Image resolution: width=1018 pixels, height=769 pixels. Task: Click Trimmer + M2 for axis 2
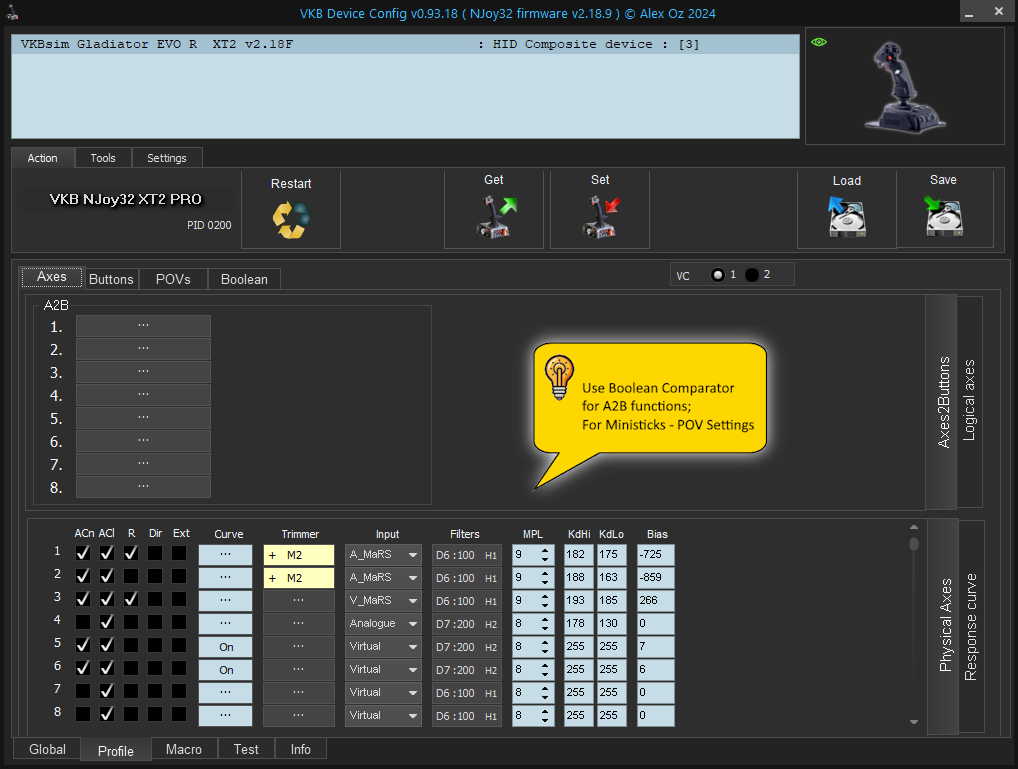click(x=299, y=578)
